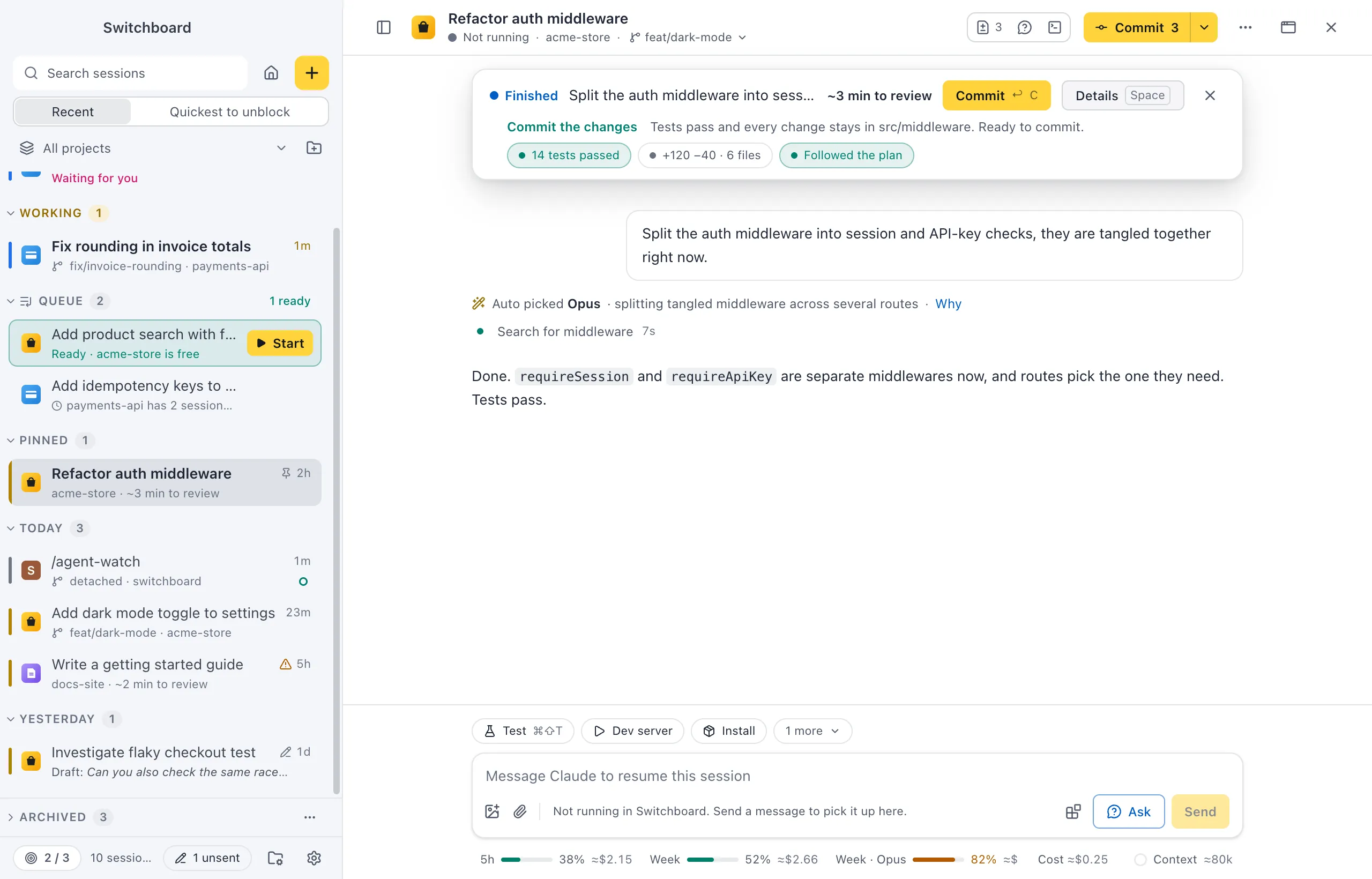Viewport: 1372px width, 879px height.
Task: Click the Message Claude input box
Action: coord(856,776)
